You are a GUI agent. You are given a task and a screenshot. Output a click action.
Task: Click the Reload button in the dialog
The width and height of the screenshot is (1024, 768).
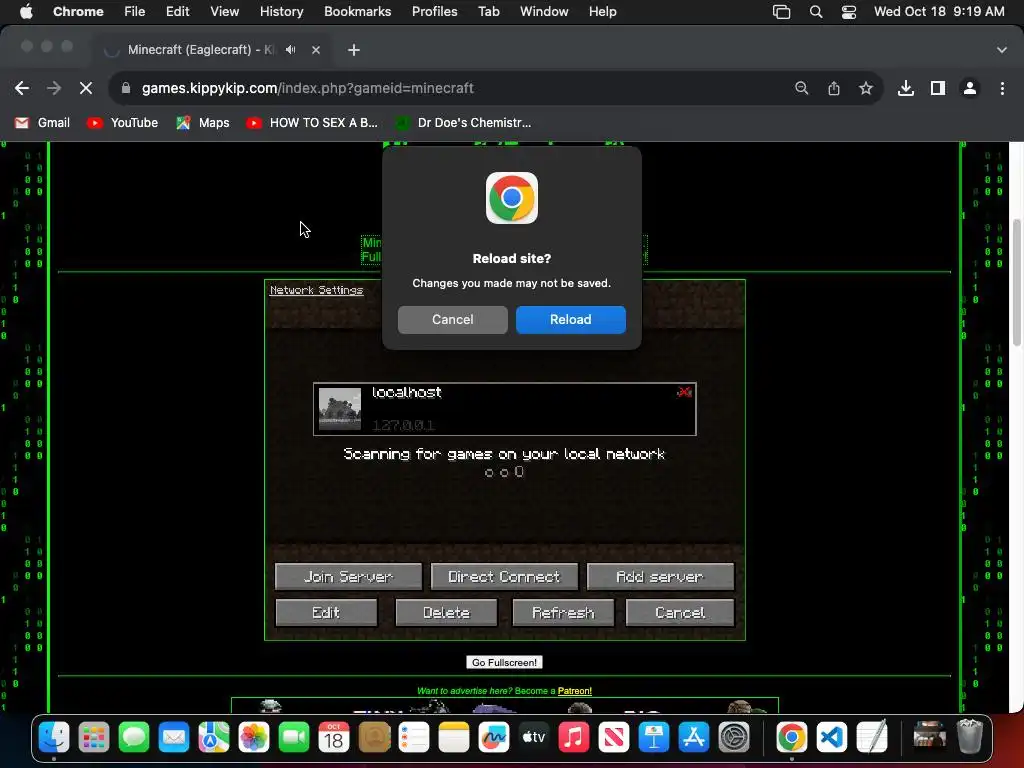pos(570,319)
